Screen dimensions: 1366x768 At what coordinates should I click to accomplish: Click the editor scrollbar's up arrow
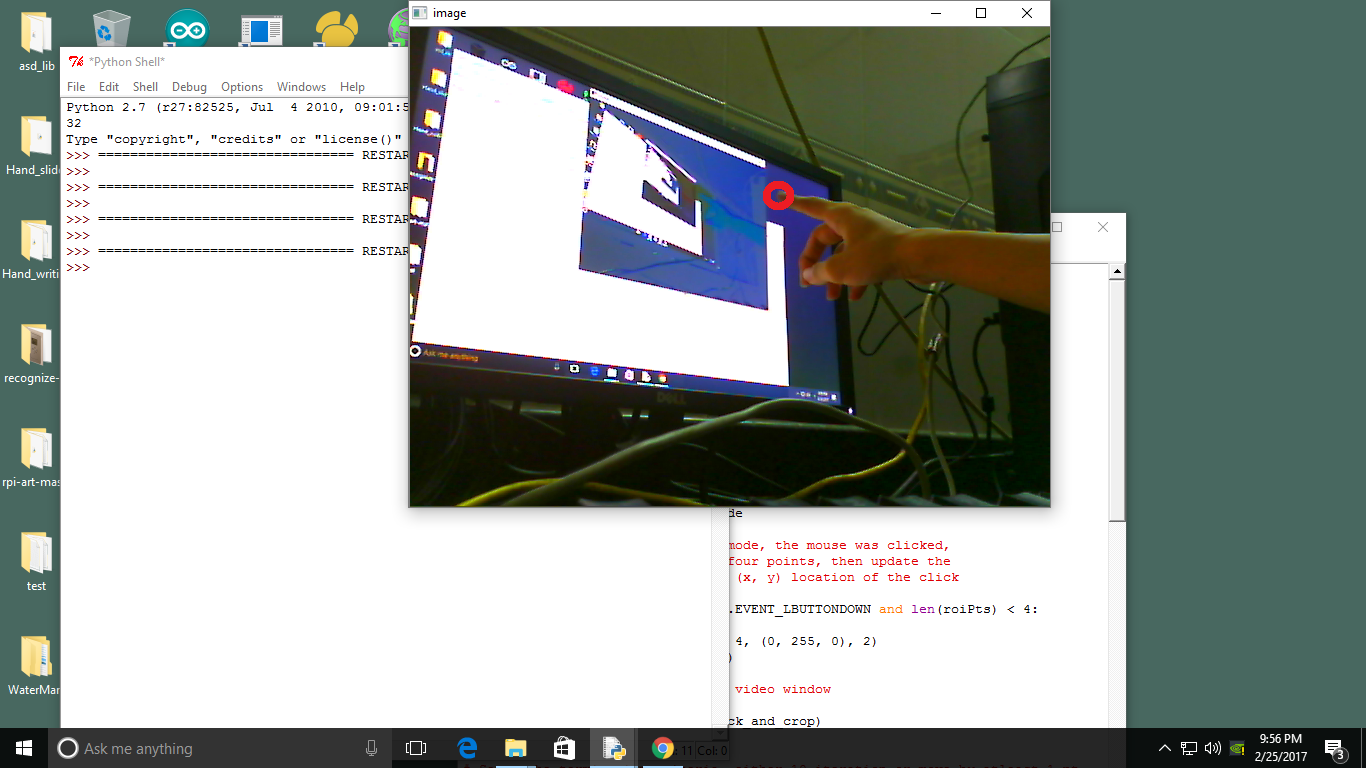[x=1117, y=271]
